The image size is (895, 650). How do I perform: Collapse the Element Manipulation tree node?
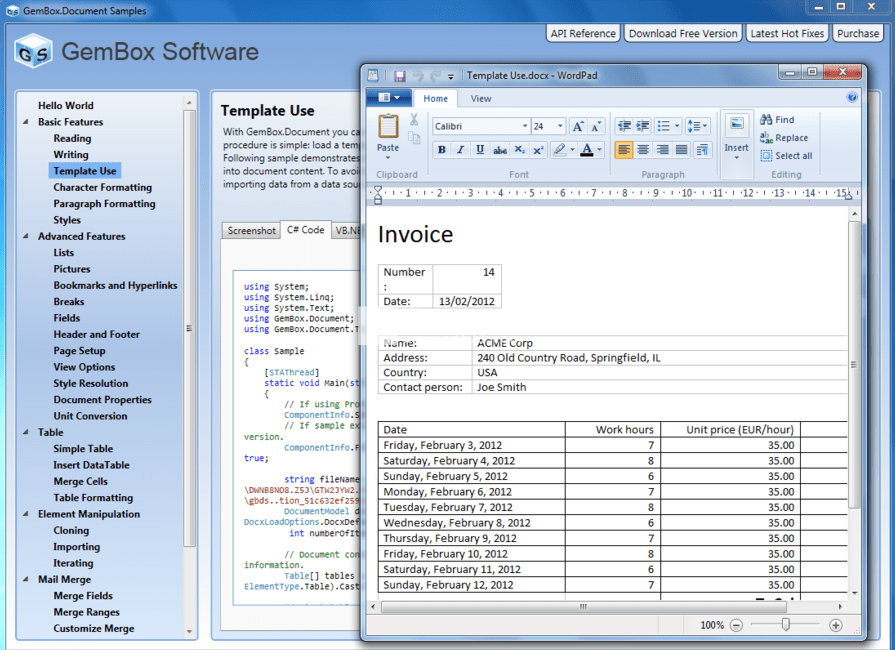click(26, 514)
